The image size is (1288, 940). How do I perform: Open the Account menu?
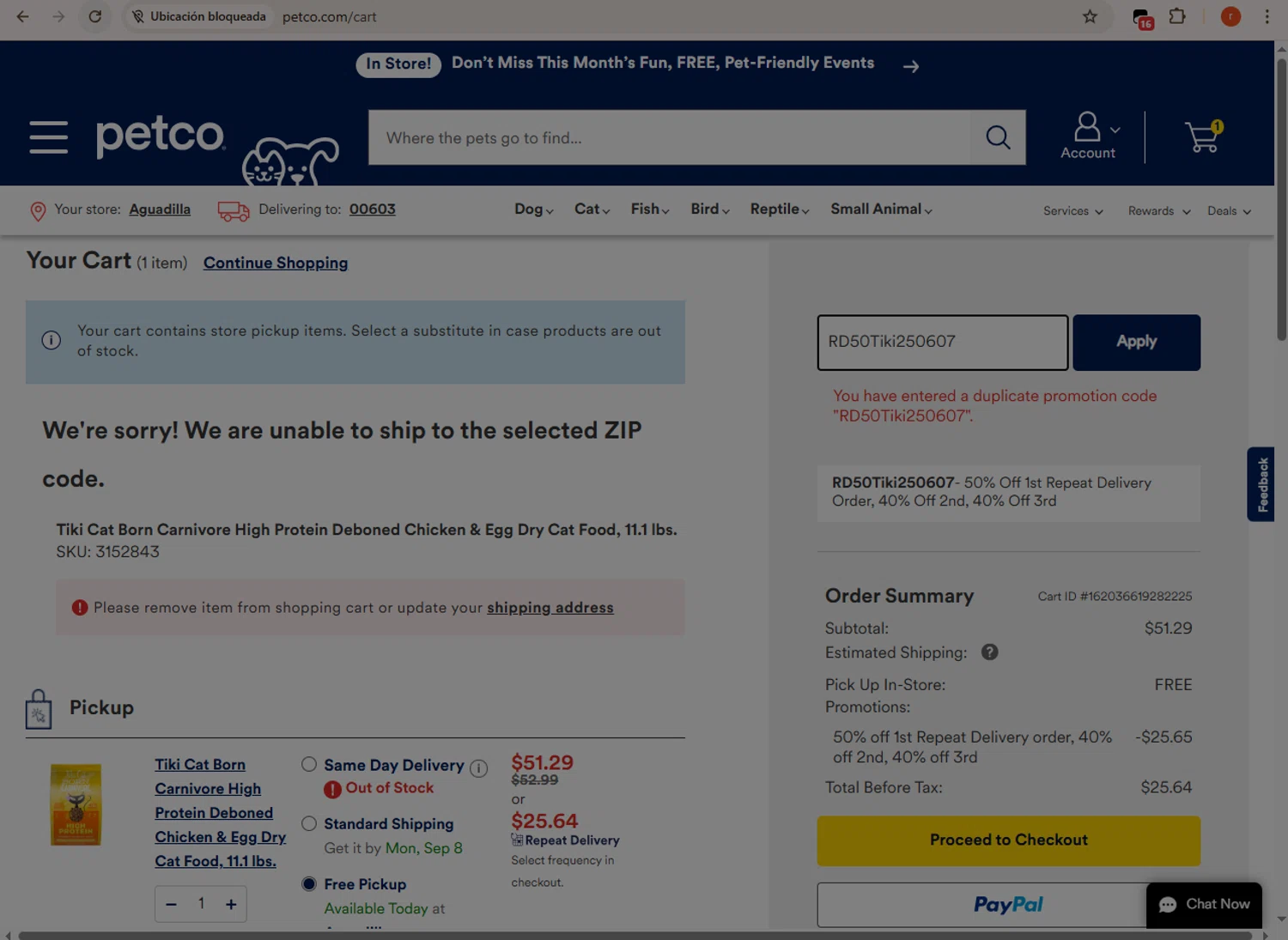coord(1088,136)
